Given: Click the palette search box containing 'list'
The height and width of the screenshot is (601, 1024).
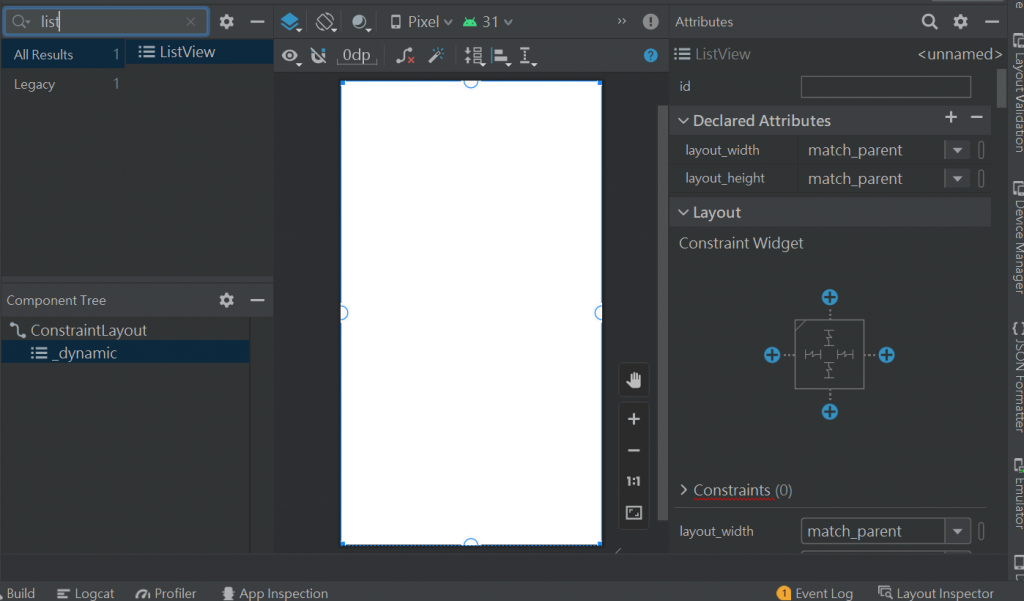Looking at the screenshot, I should (106, 22).
